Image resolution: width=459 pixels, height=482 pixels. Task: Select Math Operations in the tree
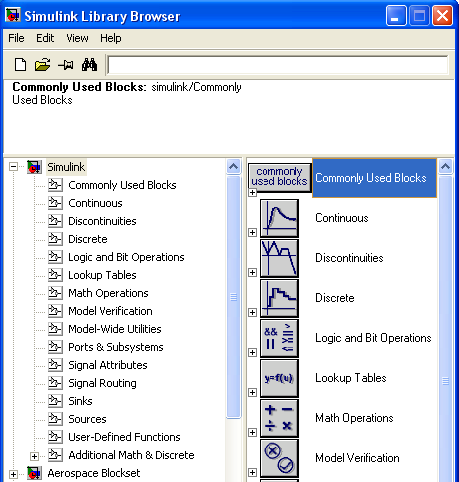tap(108, 293)
